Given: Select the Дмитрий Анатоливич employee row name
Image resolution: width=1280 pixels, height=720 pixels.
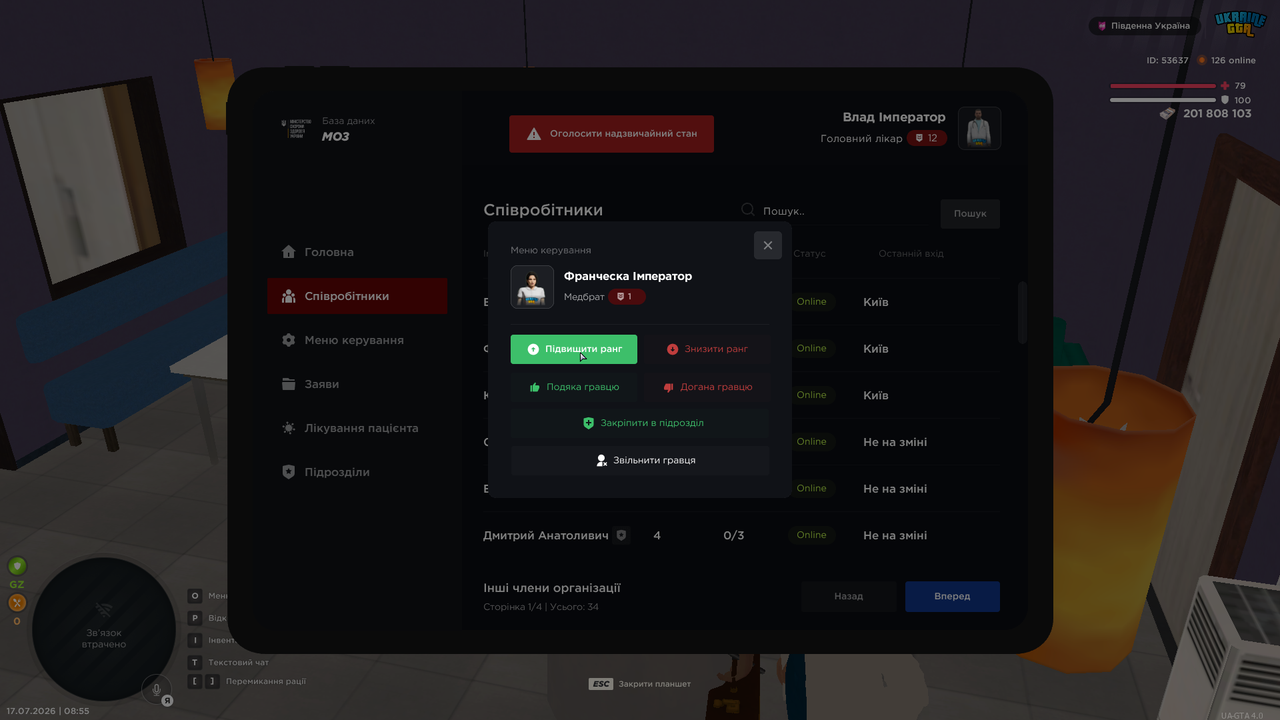Looking at the screenshot, I should (546, 536).
